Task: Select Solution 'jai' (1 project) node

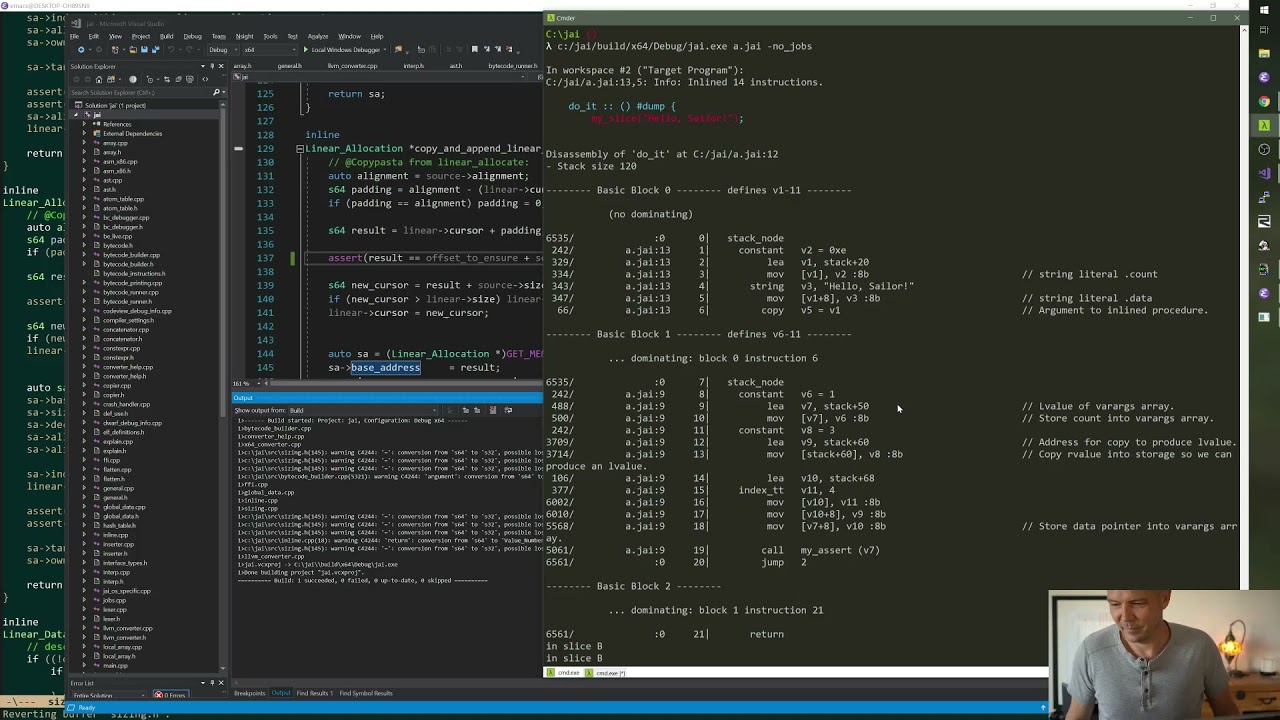Action: click(115, 105)
